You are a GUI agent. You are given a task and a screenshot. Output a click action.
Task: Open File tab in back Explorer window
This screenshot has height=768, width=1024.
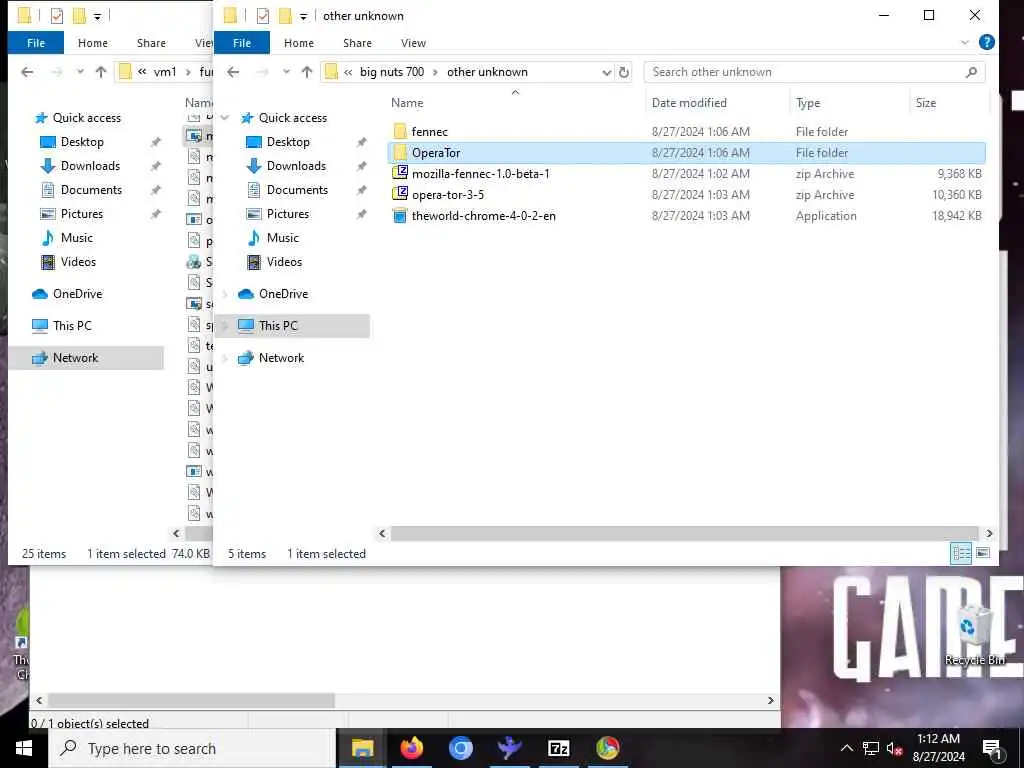36,42
